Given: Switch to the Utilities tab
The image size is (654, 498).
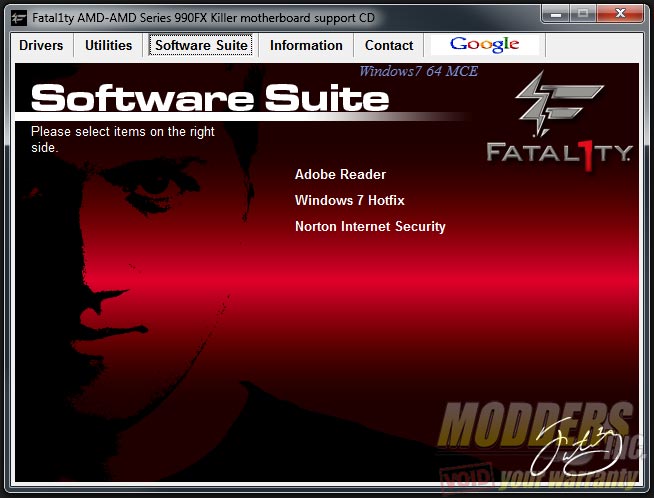Looking at the screenshot, I should click(108, 45).
